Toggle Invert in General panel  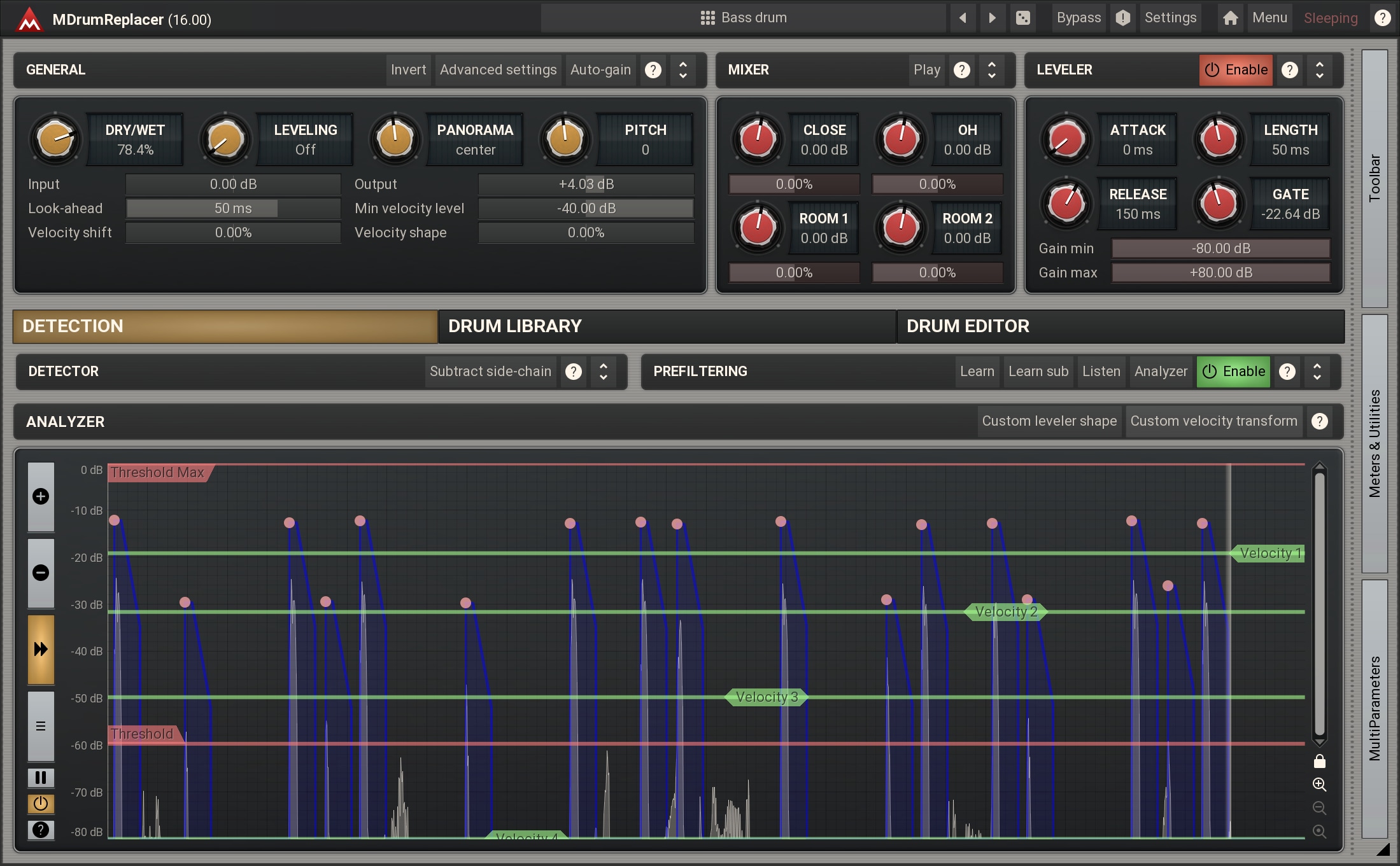tap(408, 70)
